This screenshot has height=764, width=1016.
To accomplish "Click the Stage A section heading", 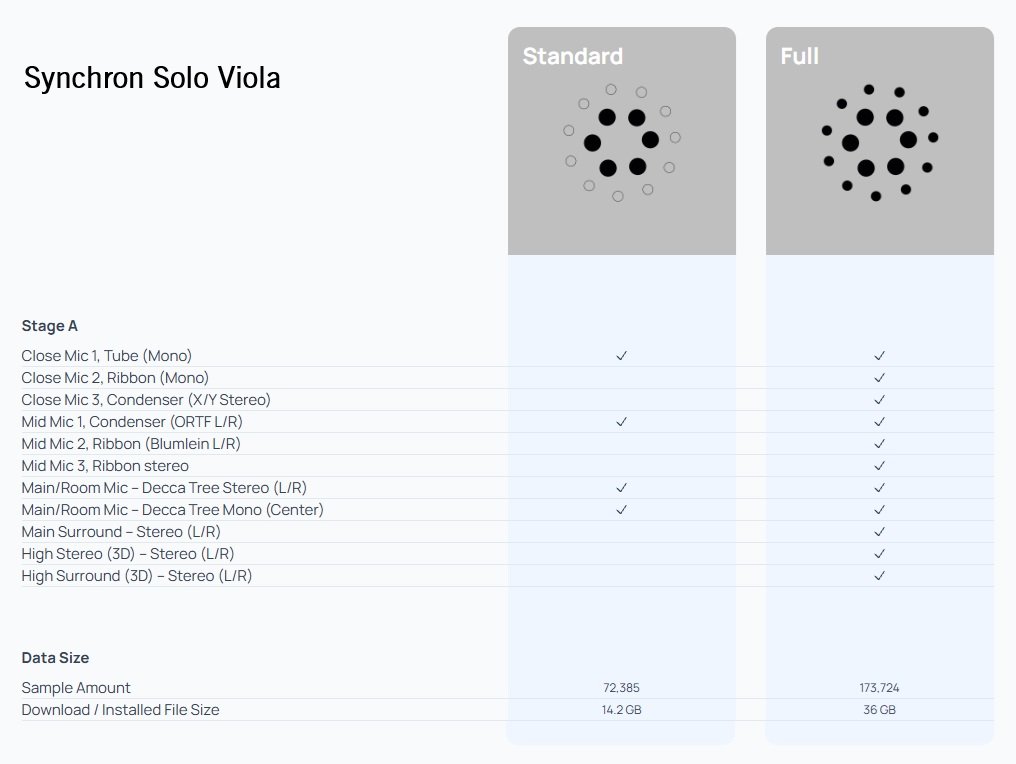I will tap(50, 326).
